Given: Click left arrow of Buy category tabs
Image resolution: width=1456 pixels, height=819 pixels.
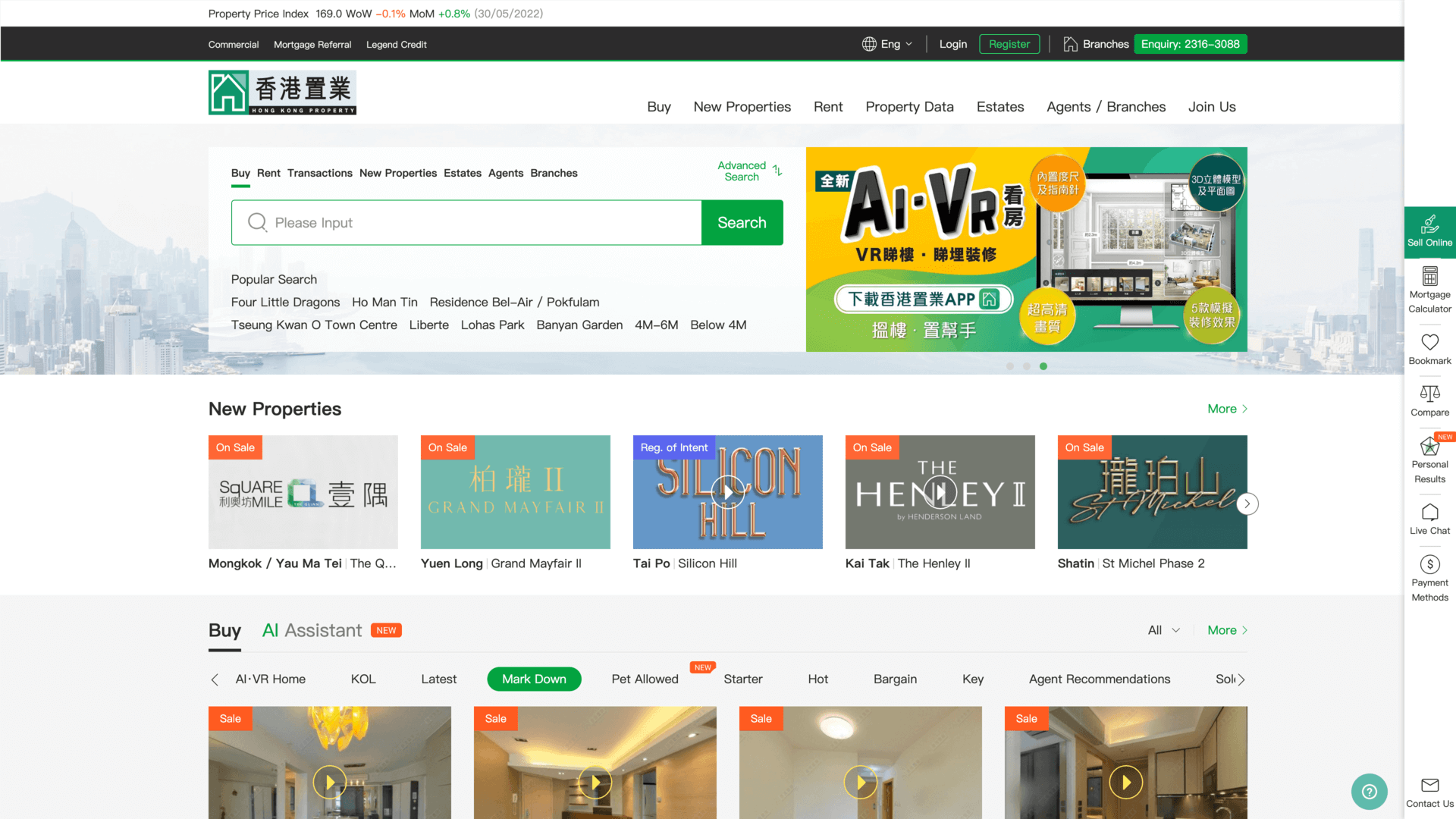Looking at the screenshot, I should [x=215, y=679].
